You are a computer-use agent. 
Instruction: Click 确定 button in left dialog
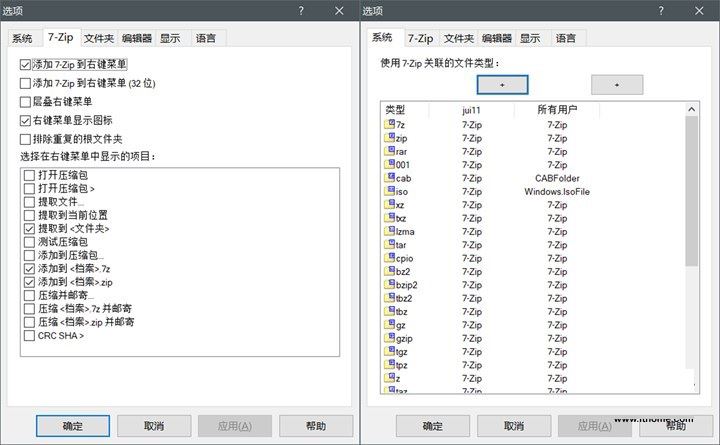pos(73,426)
